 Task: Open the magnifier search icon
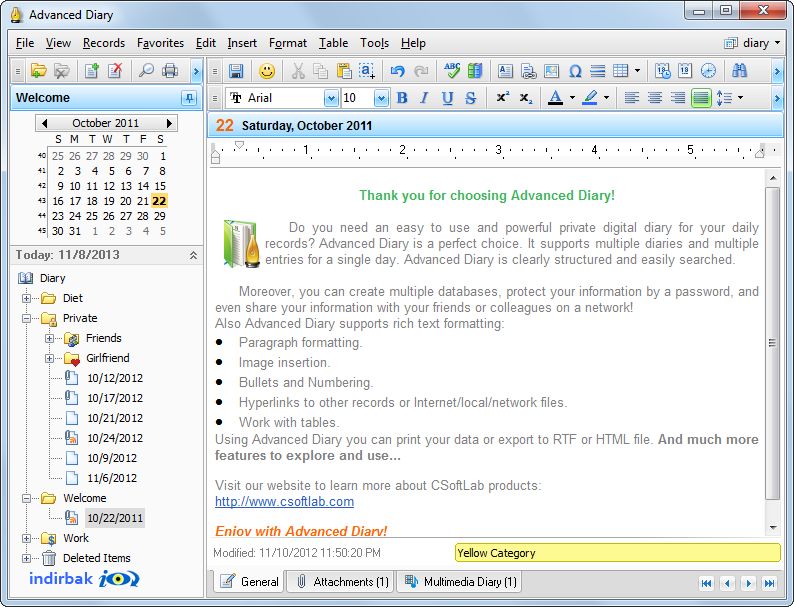tap(146, 71)
